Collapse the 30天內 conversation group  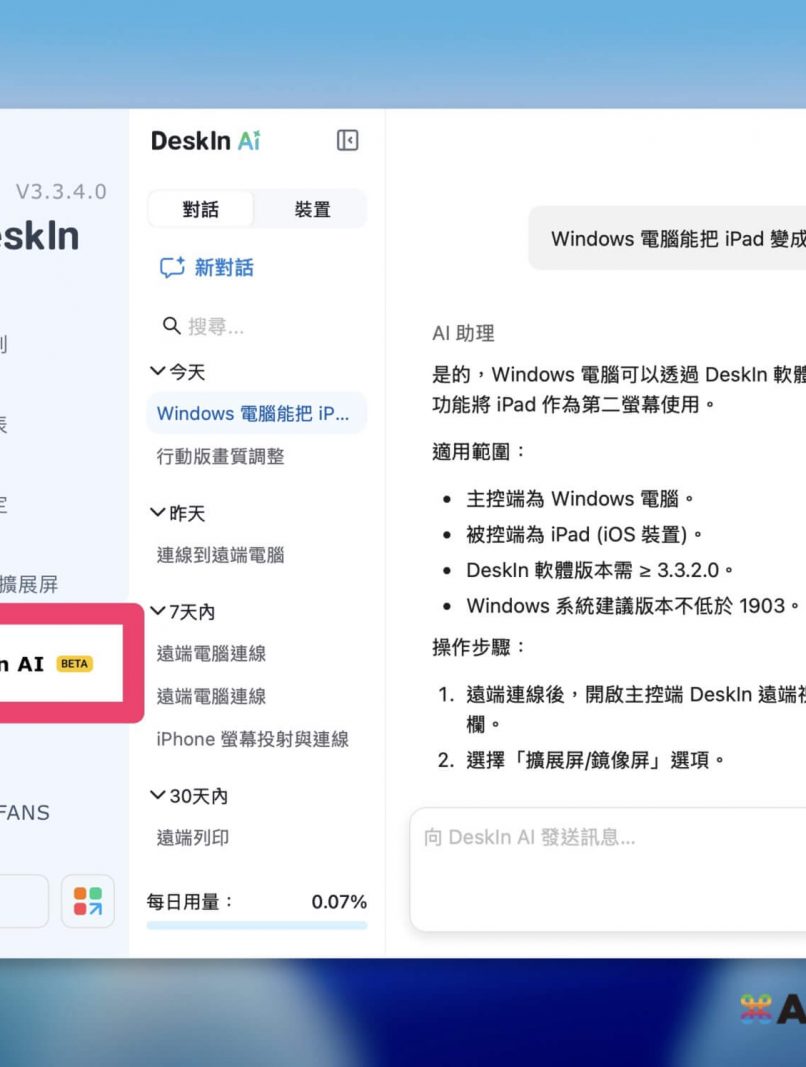click(x=158, y=796)
